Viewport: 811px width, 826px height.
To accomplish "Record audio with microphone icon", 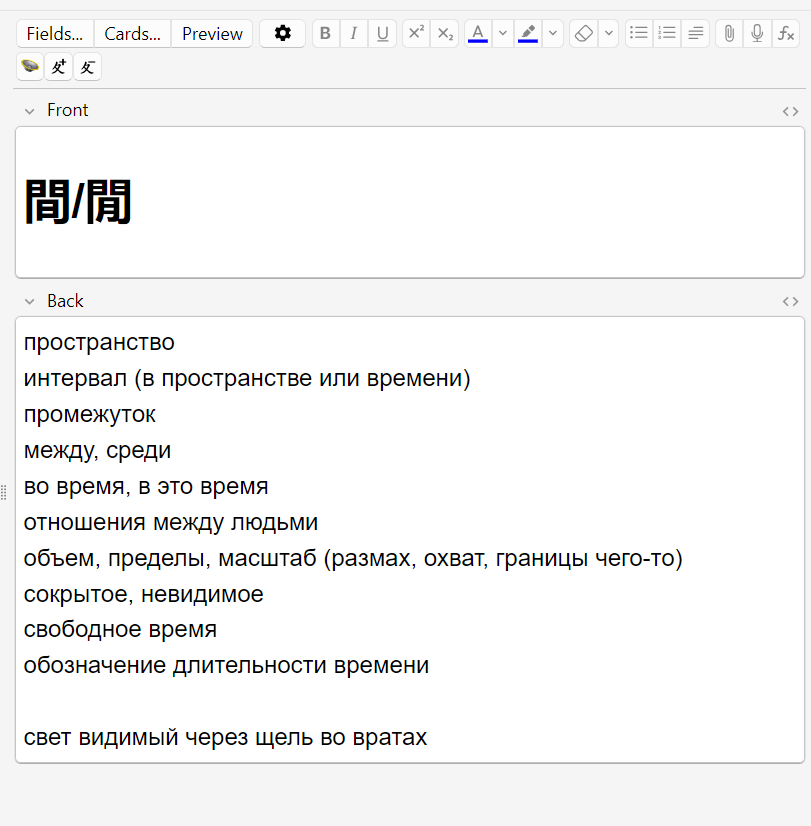I will tap(757, 34).
